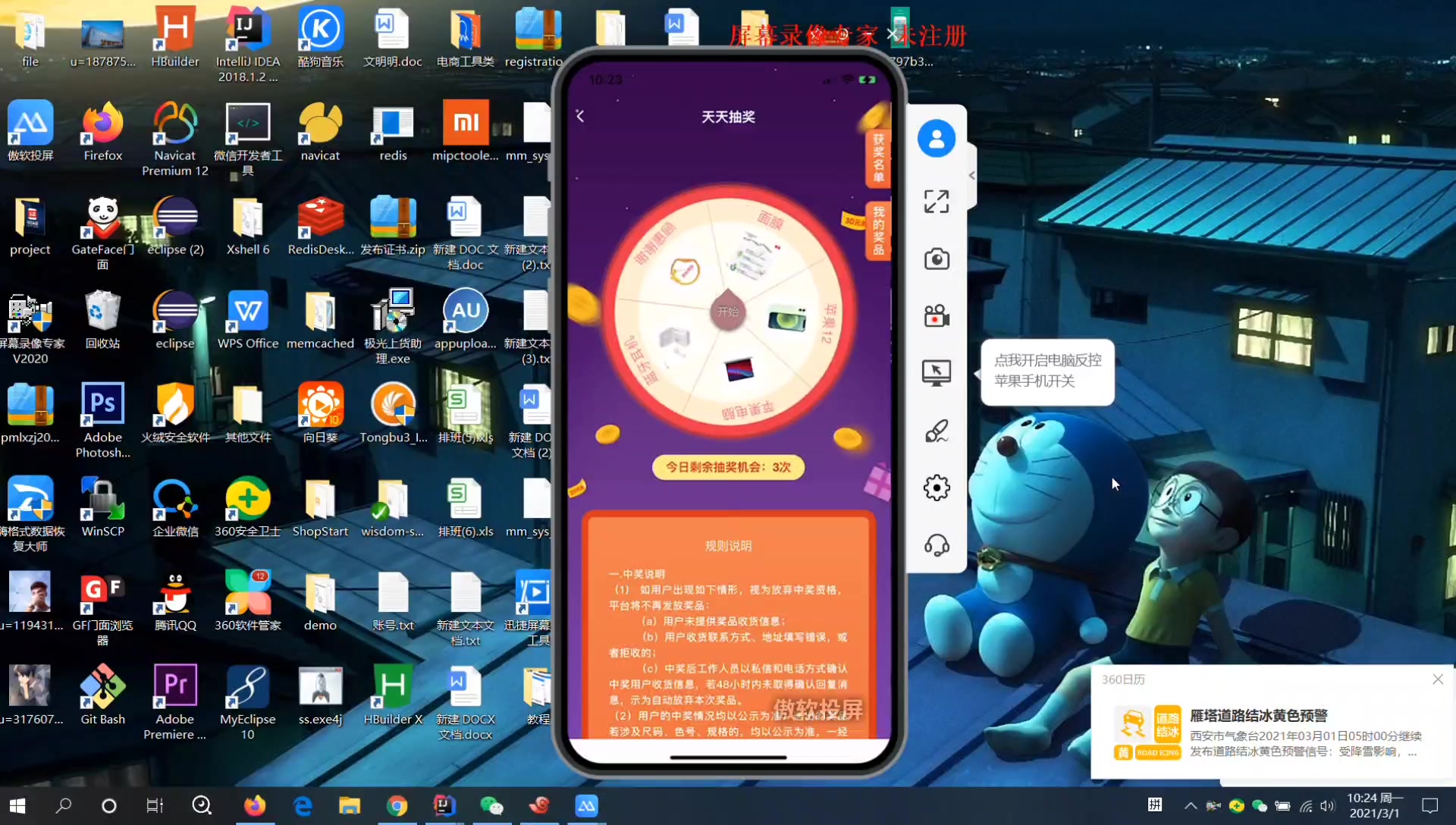
Task: Go back from the 天天抽奖 page
Action: pos(580,116)
